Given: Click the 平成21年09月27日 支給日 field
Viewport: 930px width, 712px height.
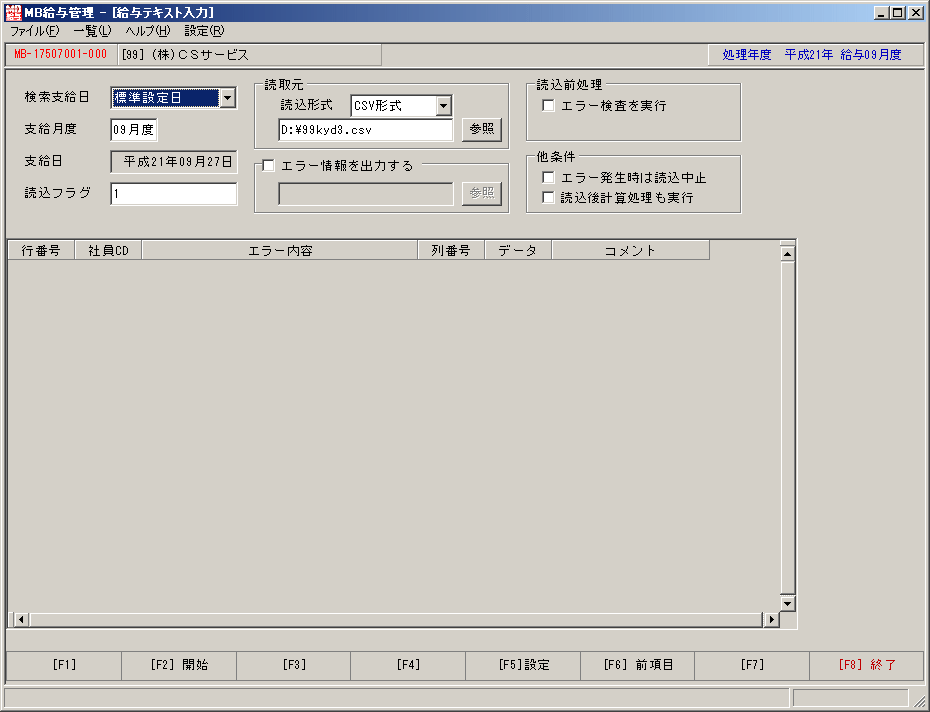Looking at the screenshot, I should tap(174, 162).
